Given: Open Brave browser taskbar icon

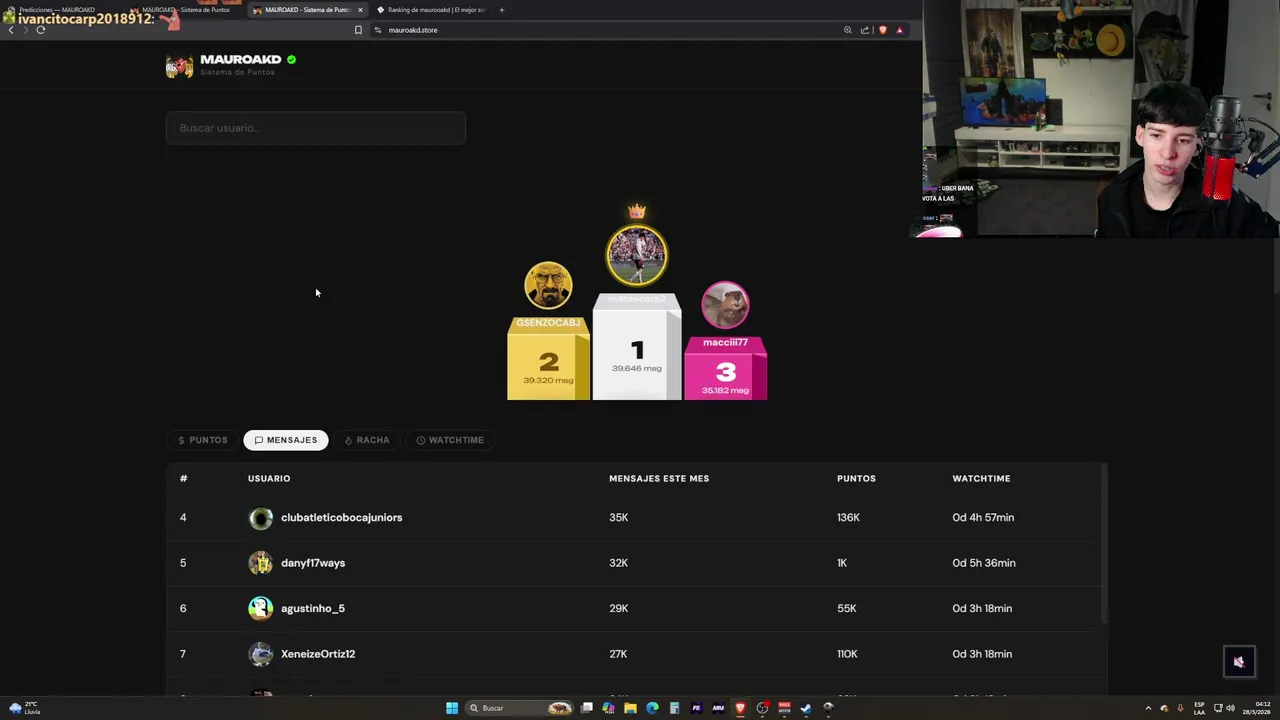Looking at the screenshot, I should point(740,708).
